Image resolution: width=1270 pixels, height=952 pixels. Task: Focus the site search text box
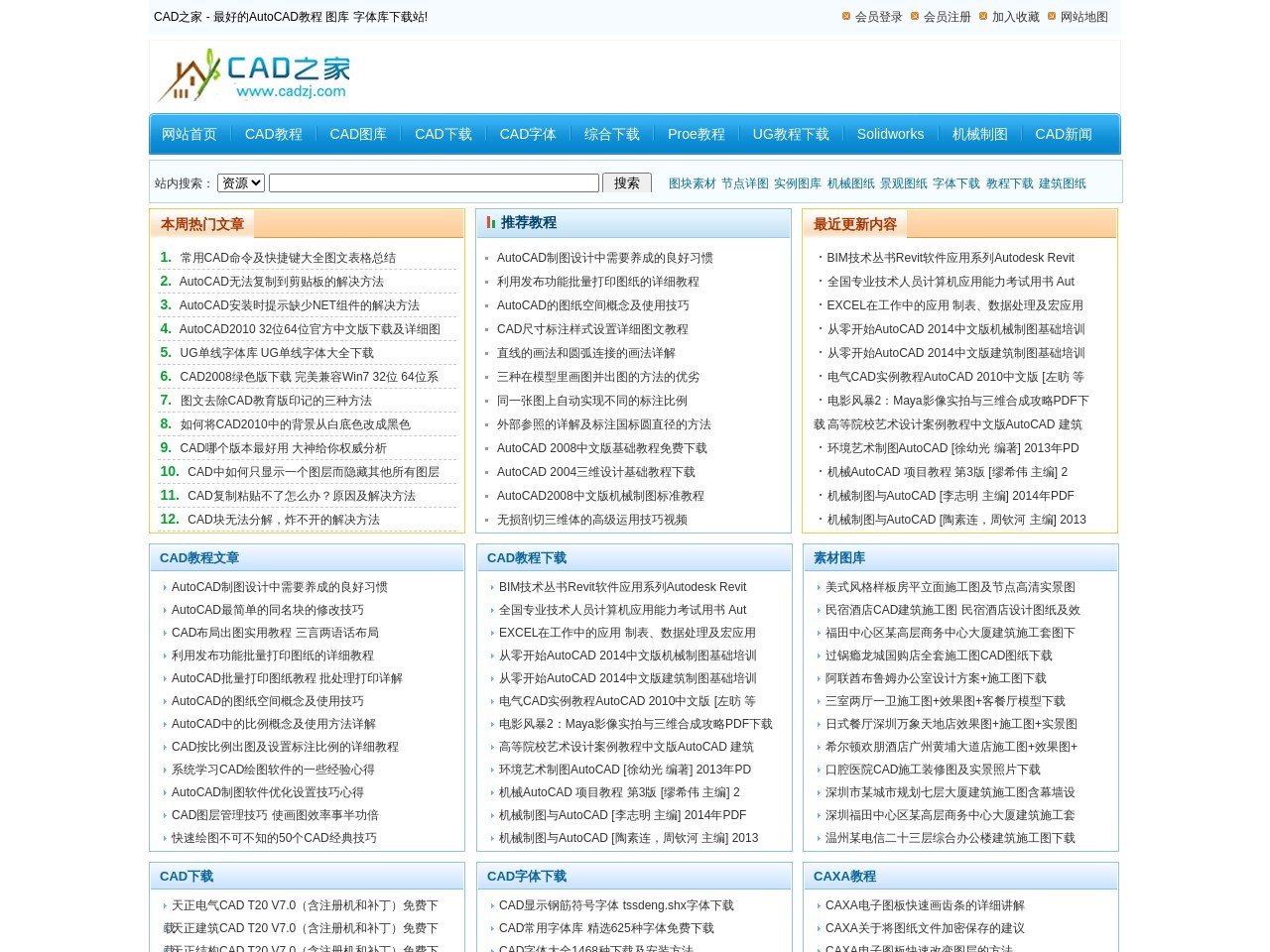pyautogui.click(x=434, y=182)
